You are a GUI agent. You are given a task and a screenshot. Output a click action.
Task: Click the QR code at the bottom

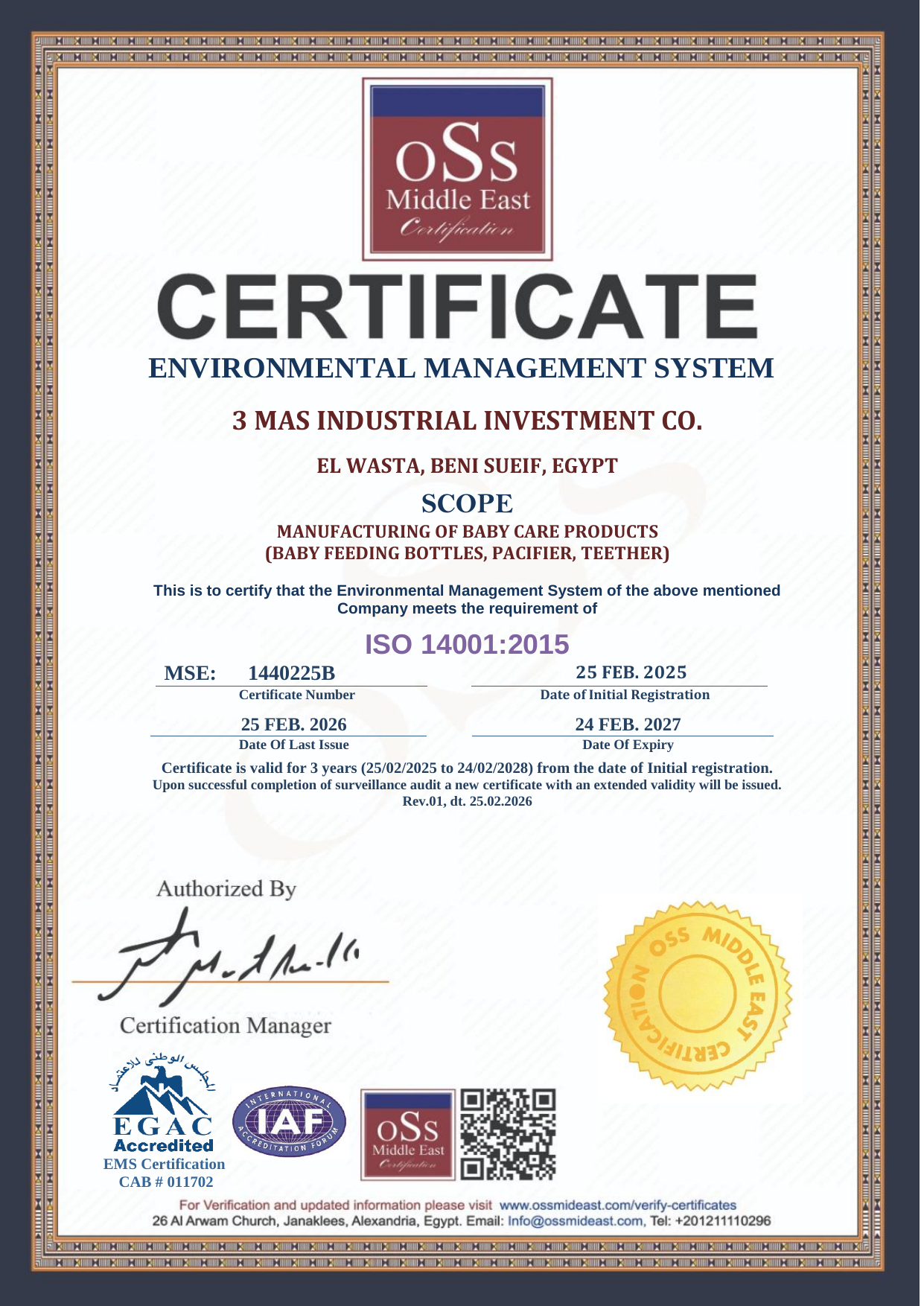click(509, 1135)
